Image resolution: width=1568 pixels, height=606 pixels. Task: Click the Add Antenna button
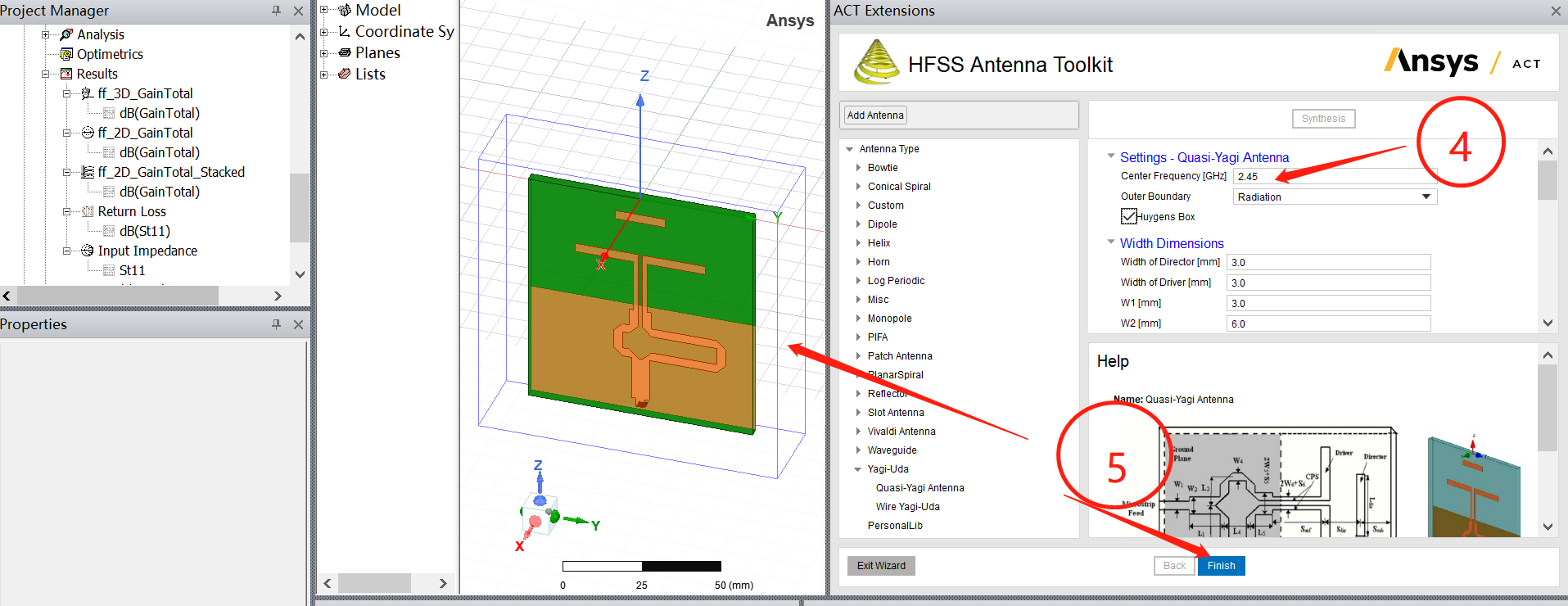(x=875, y=115)
